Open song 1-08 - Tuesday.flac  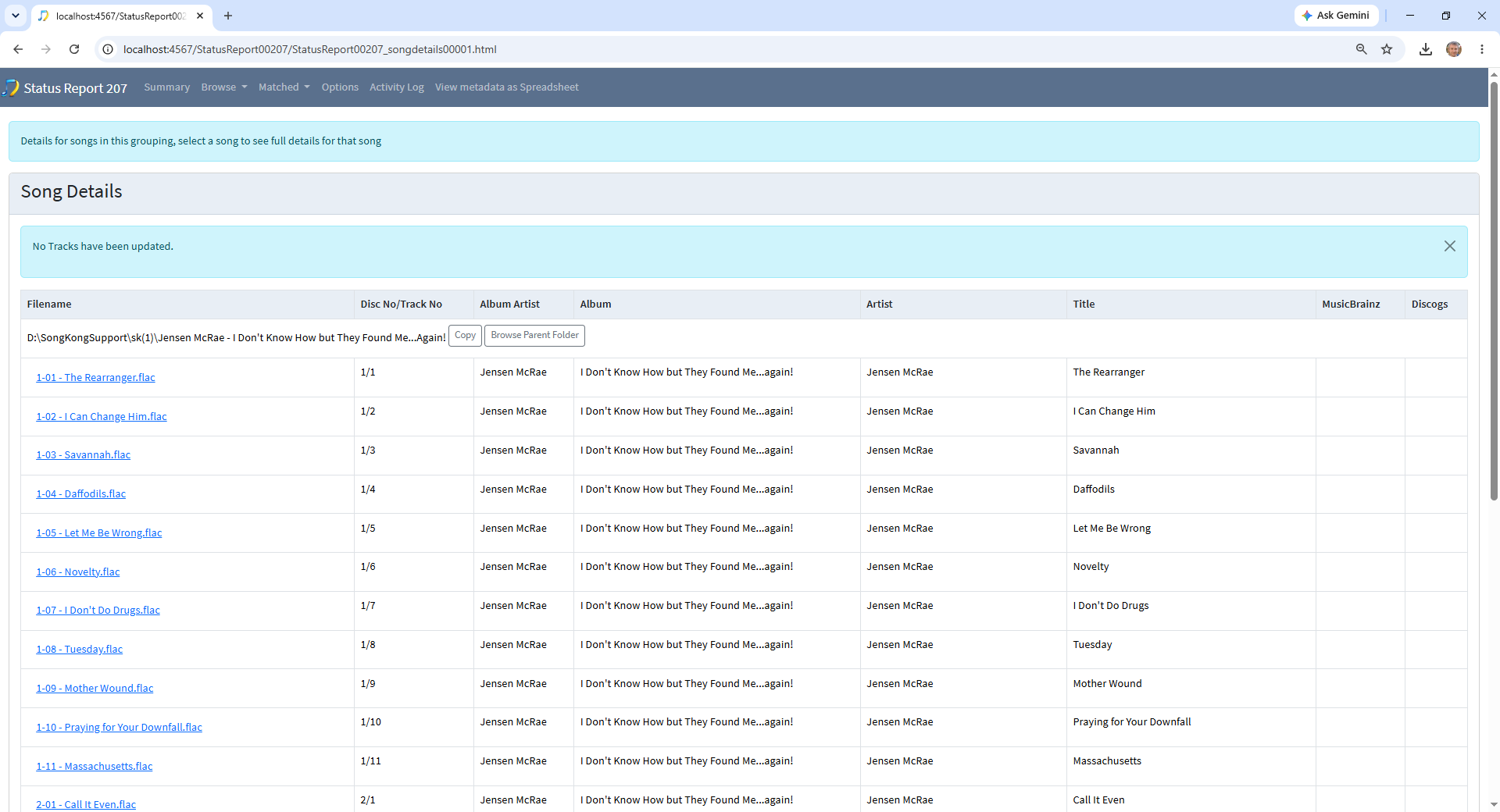(x=80, y=650)
